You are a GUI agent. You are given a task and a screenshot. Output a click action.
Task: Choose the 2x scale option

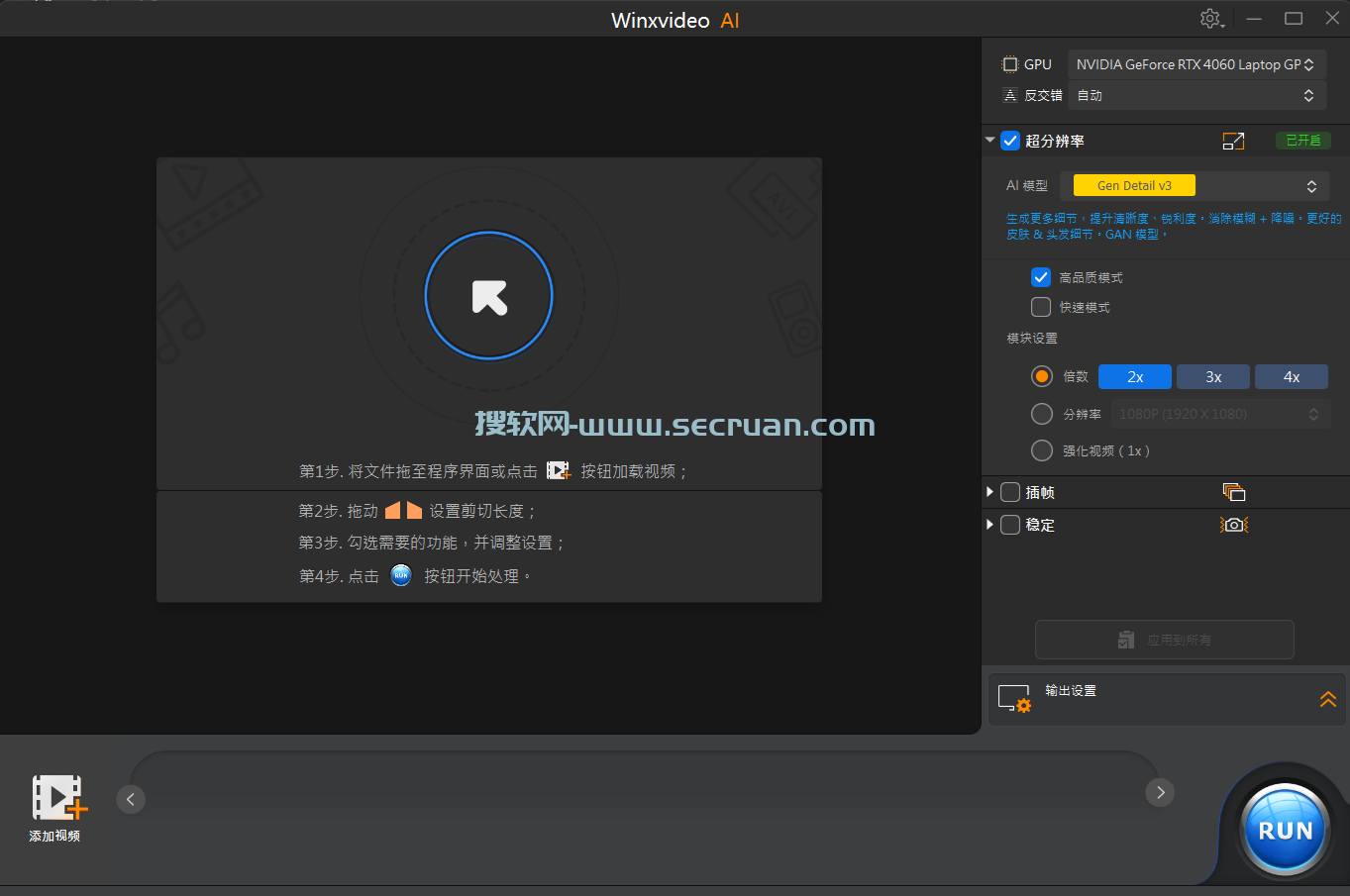click(x=1135, y=377)
